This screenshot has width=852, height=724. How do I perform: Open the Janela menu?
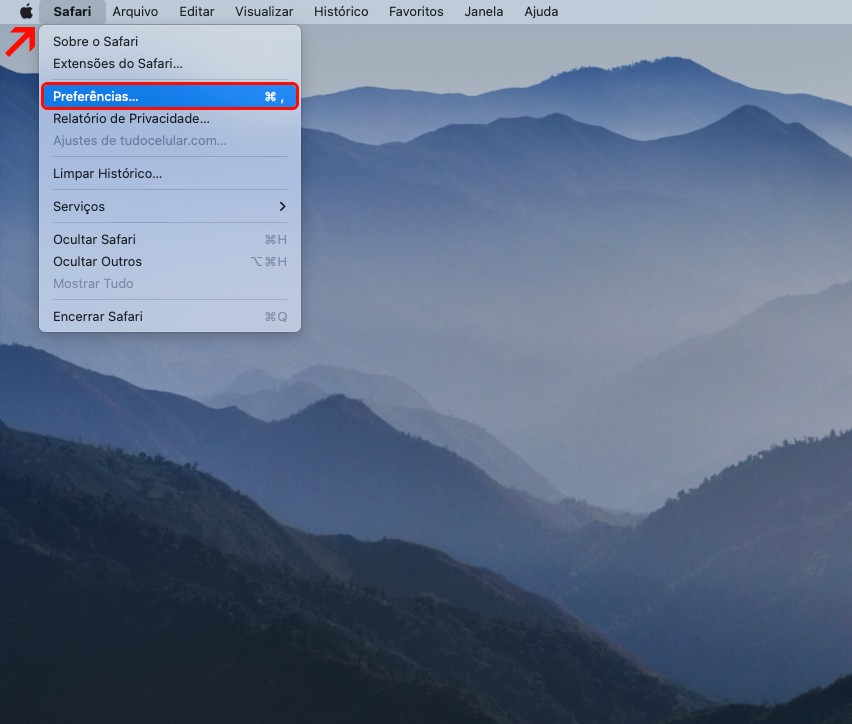pyautogui.click(x=484, y=12)
